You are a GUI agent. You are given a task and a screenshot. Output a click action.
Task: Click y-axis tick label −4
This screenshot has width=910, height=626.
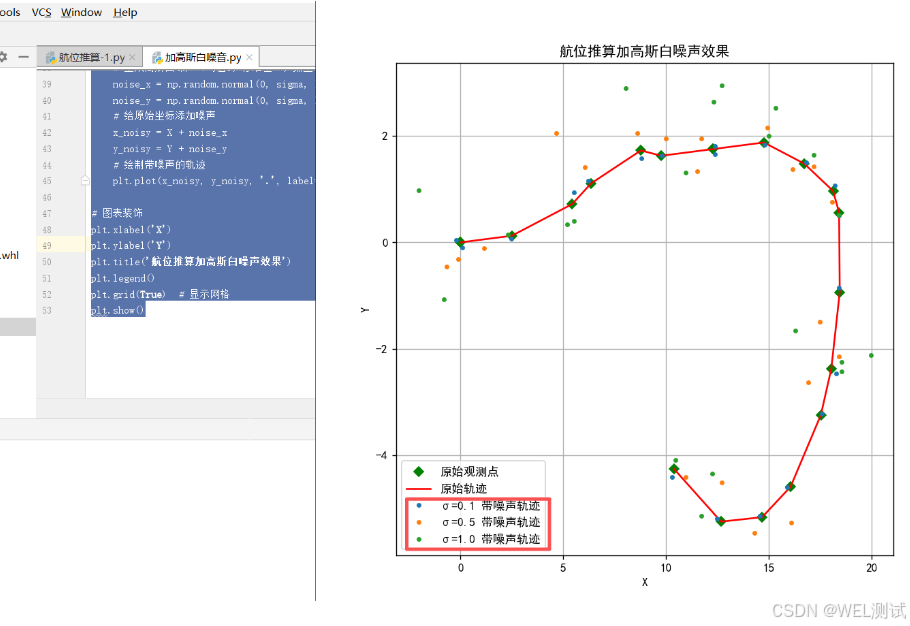coord(381,455)
